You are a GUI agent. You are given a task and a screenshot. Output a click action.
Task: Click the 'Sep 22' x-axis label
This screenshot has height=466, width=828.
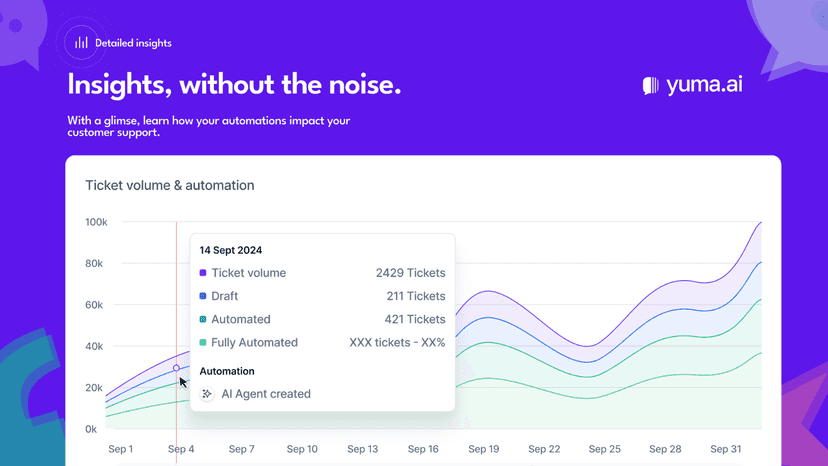click(x=544, y=449)
